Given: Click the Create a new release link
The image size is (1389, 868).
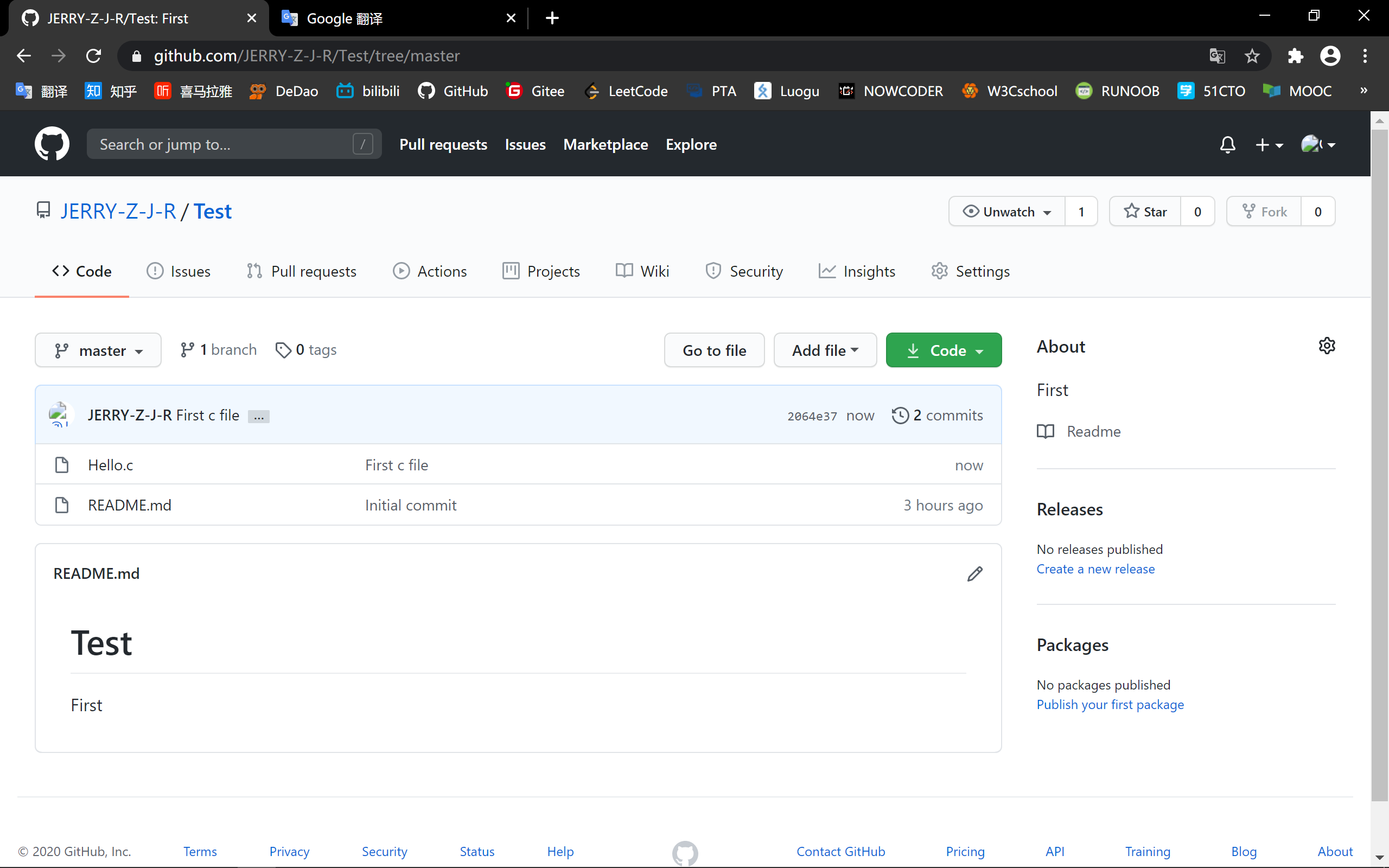Looking at the screenshot, I should pyautogui.click(x=1095, y=569).
